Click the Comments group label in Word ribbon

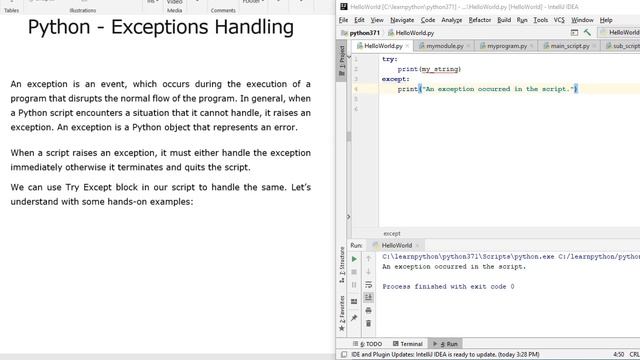tap(223, 10)
